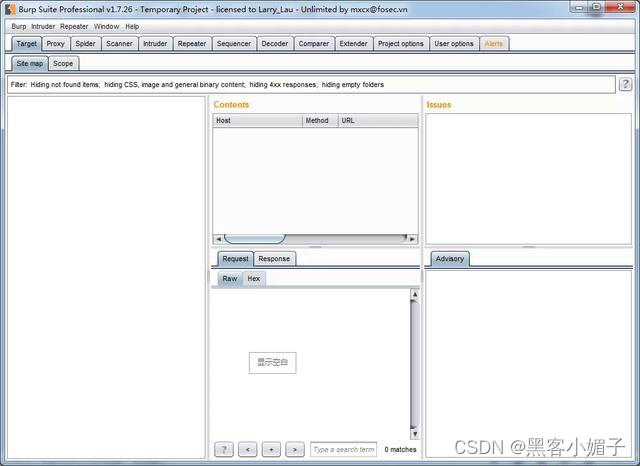640x466 pixels.
Task: Click Contents table left scroll arrow
Action: tap(218, 239)
